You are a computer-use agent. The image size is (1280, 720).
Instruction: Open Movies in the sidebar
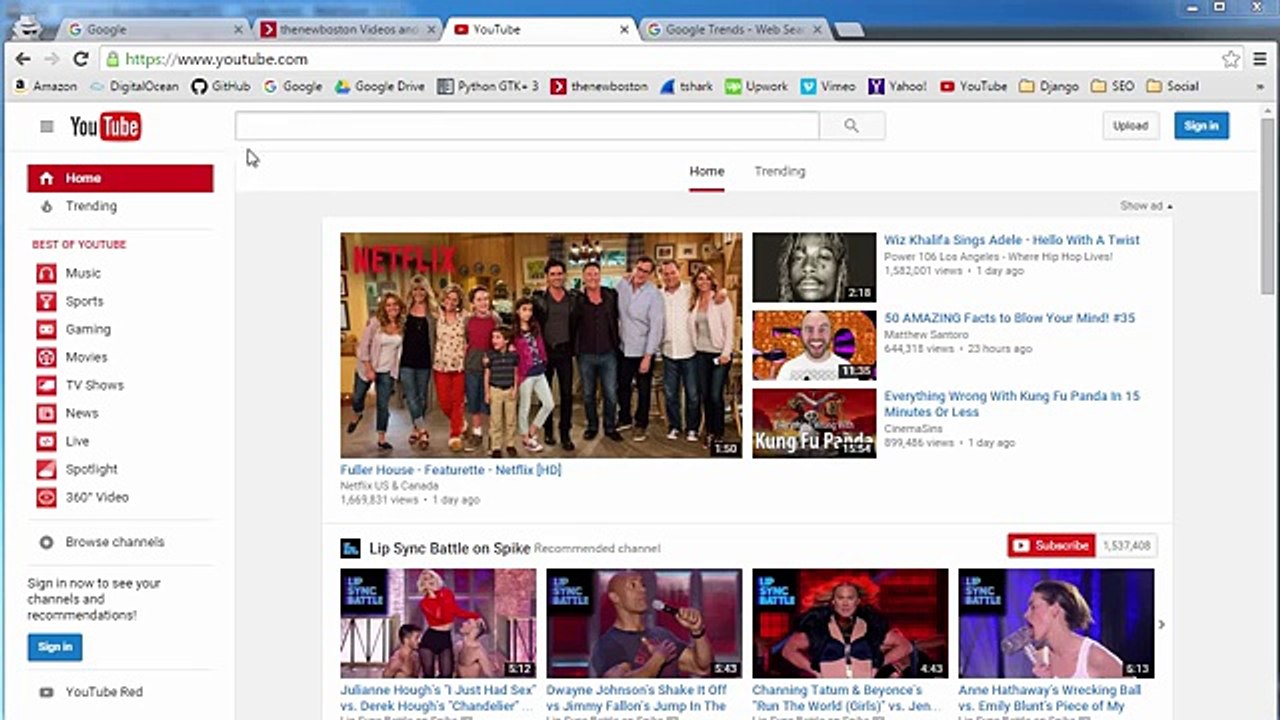86,357
